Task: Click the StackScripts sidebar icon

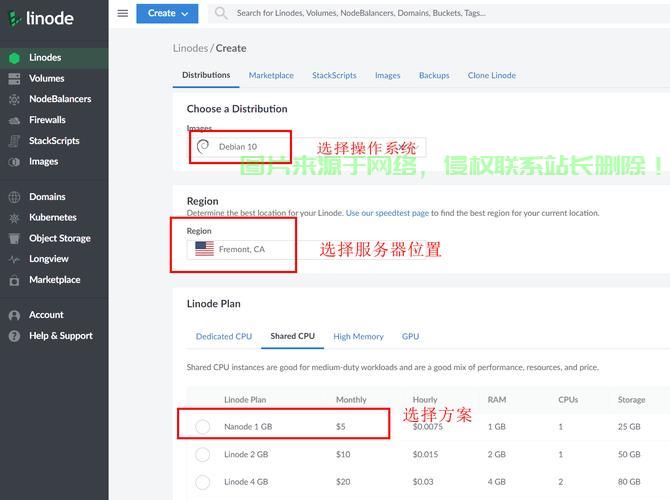Action: coord(14,141)
